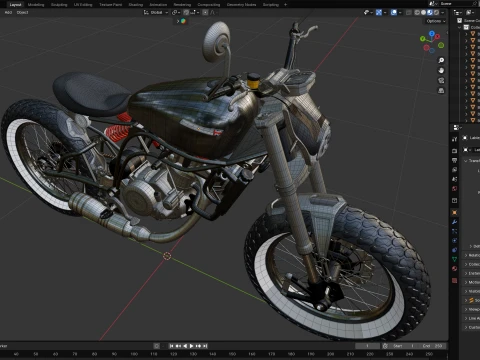Switch to the Layout workspace tab

click(x=15, y=5)
